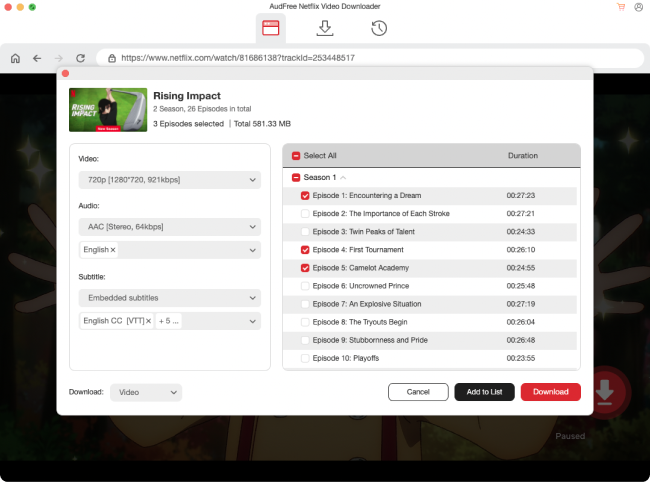650x482 pixels.
Task: Navigate forward in the browser
Action: 59,58
